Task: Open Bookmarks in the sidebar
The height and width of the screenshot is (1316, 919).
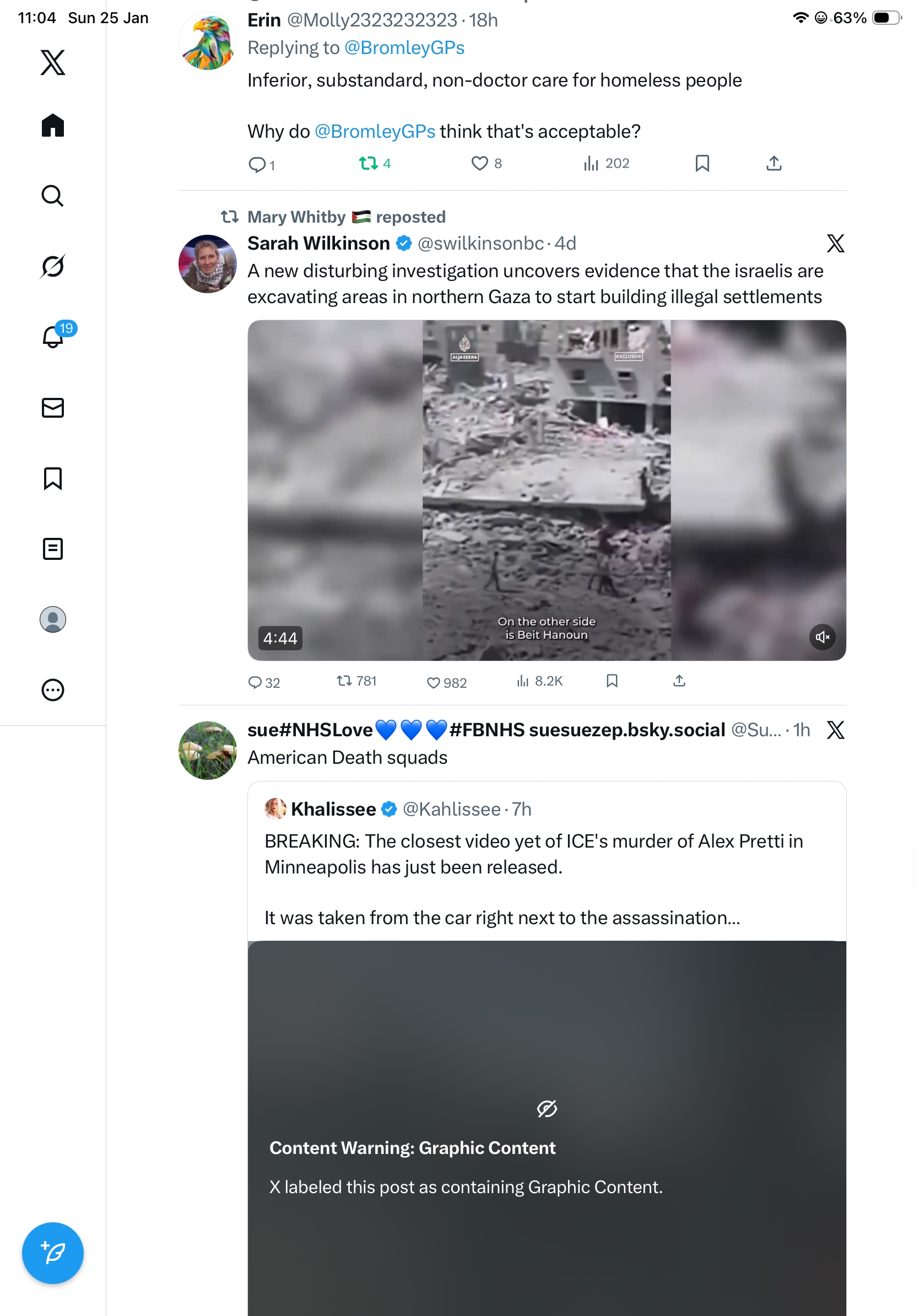Action: [53, 478]
